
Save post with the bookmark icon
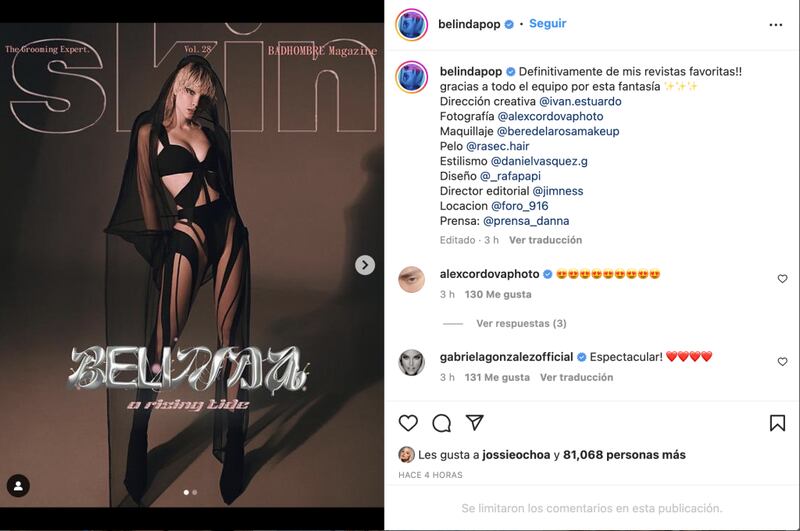777,423
